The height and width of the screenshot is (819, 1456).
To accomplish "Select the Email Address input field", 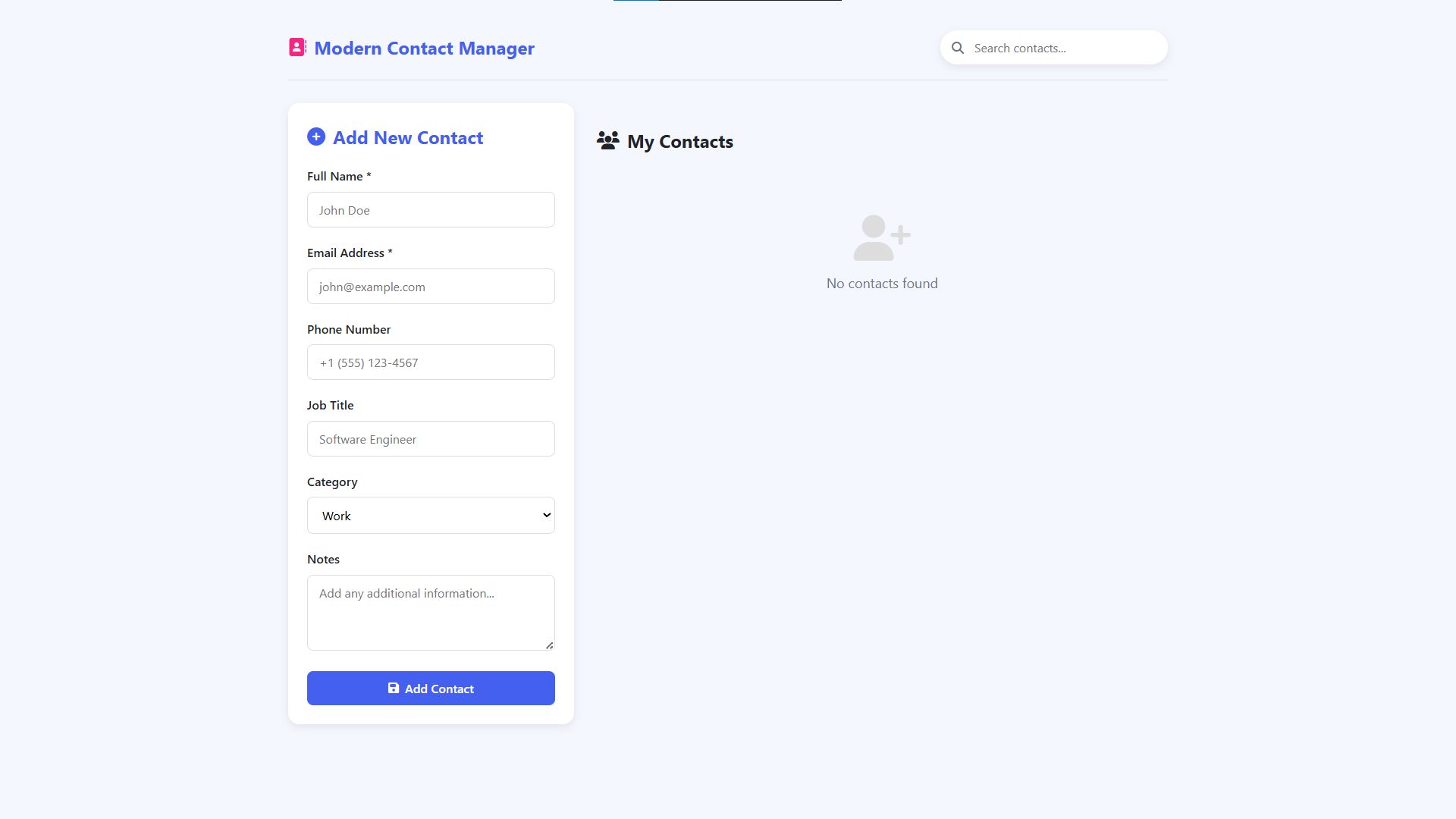I will click(x=431, y=287).
